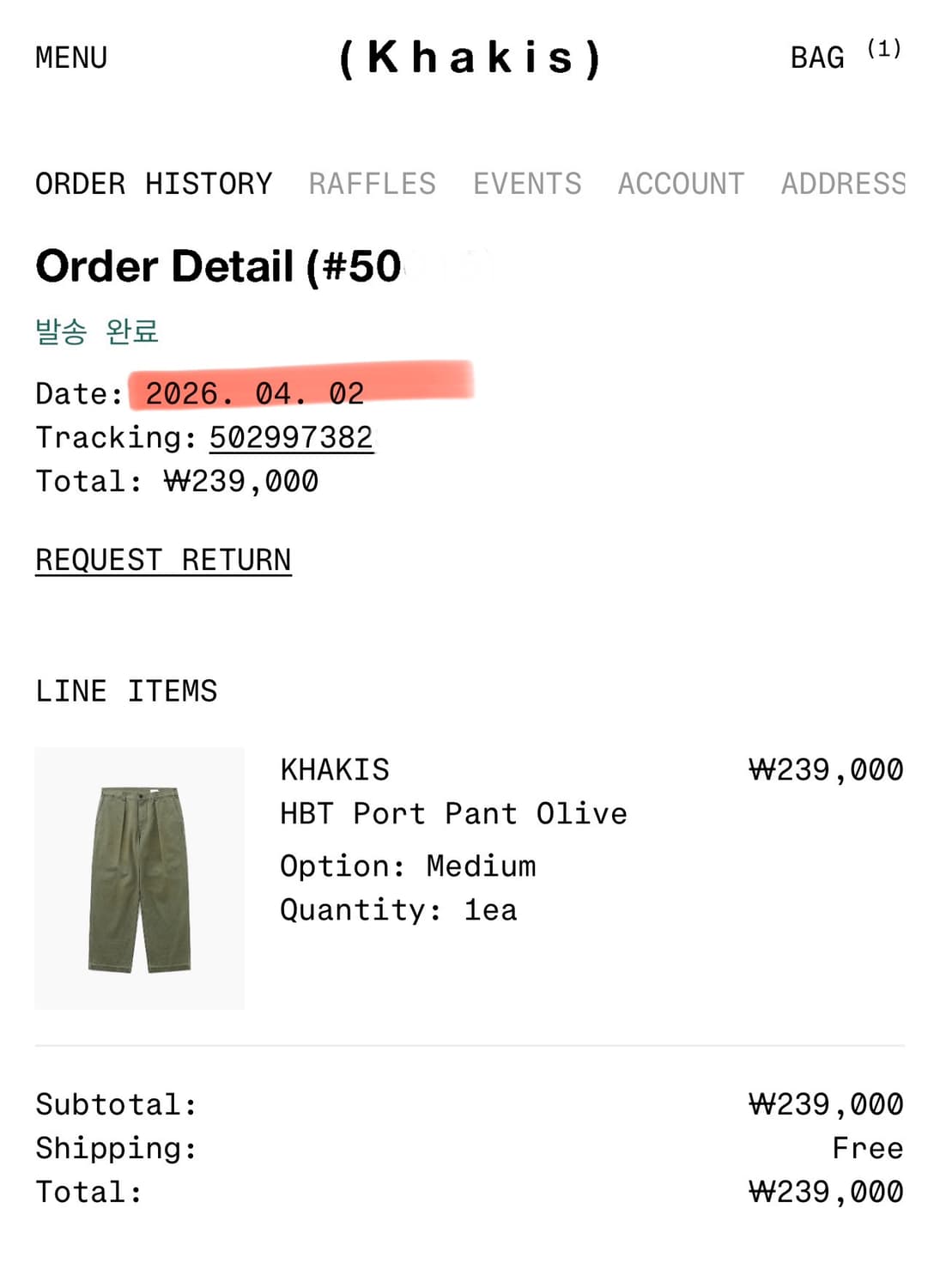
Task: Click the Subtotal amount ₩239,000
Action: [x=825, y=1104]
